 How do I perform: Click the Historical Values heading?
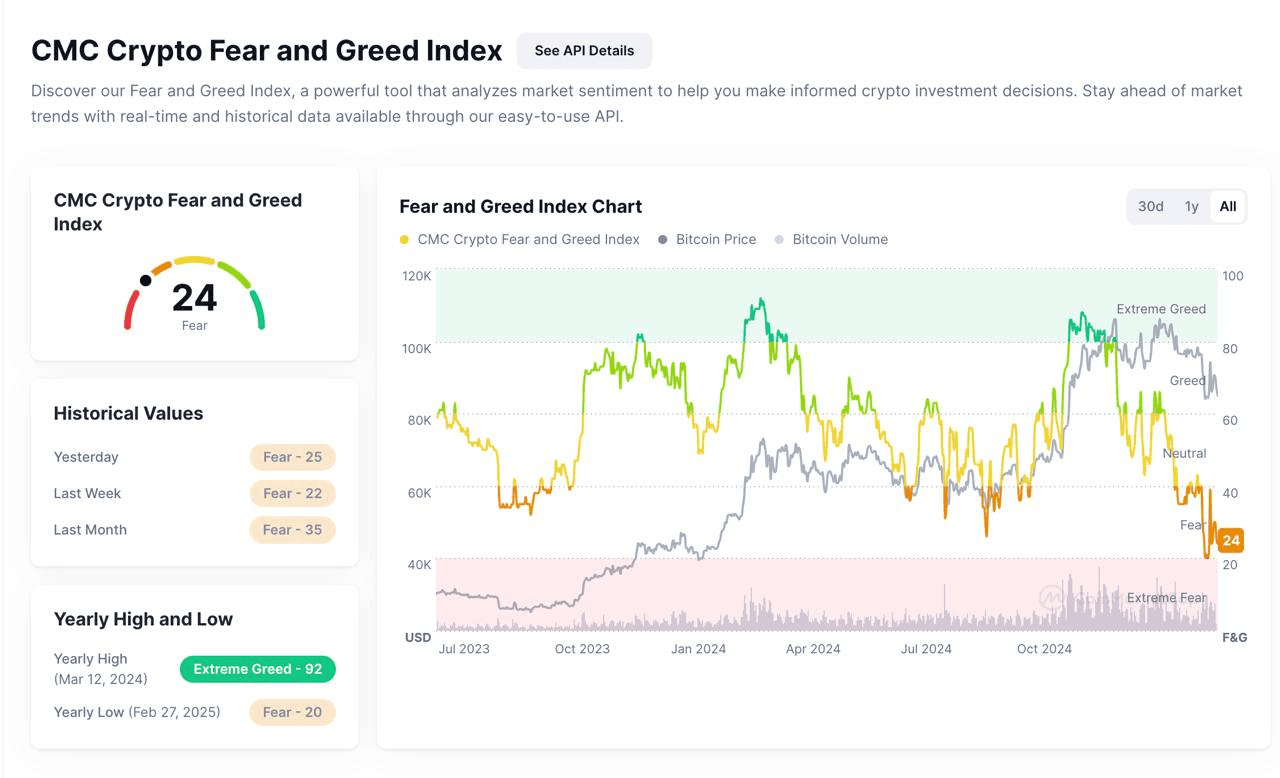(x=128, y=413)
